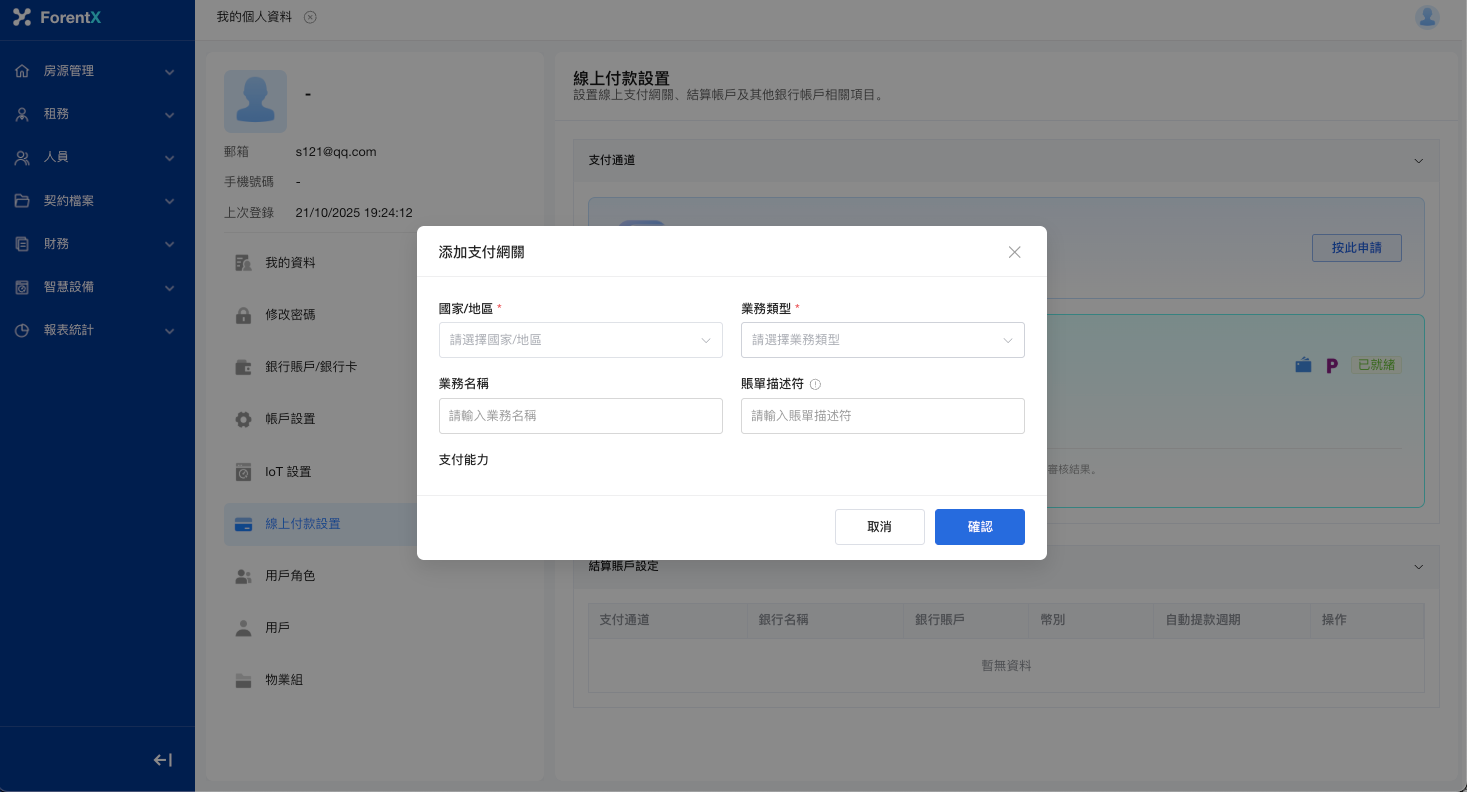Click the 確認 button
The width and height of the screenshot is (1467, 792).
pyautogui.click(x=979, y=527)
